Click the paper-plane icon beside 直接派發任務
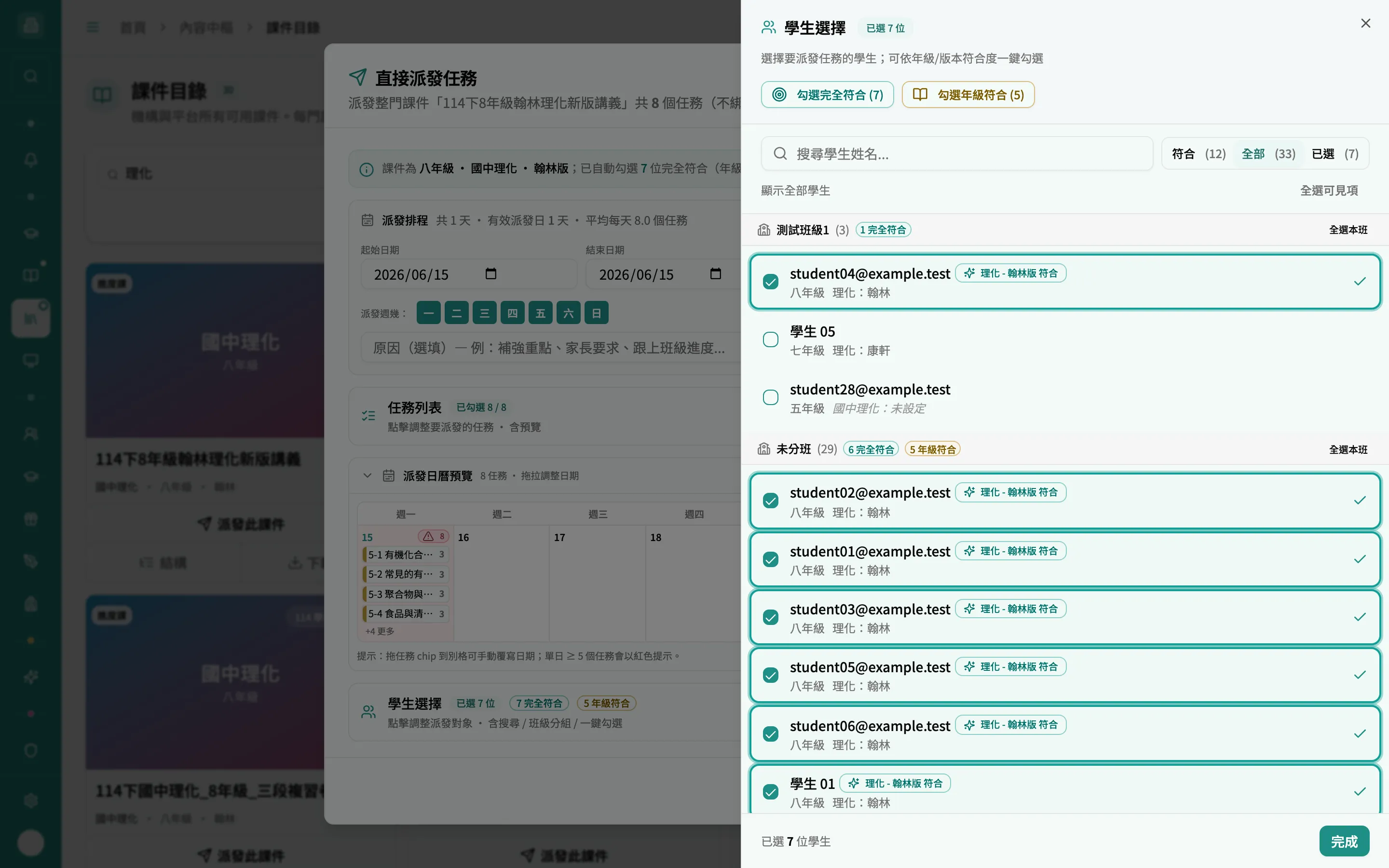1389x868 pixels. pos(357,77)
